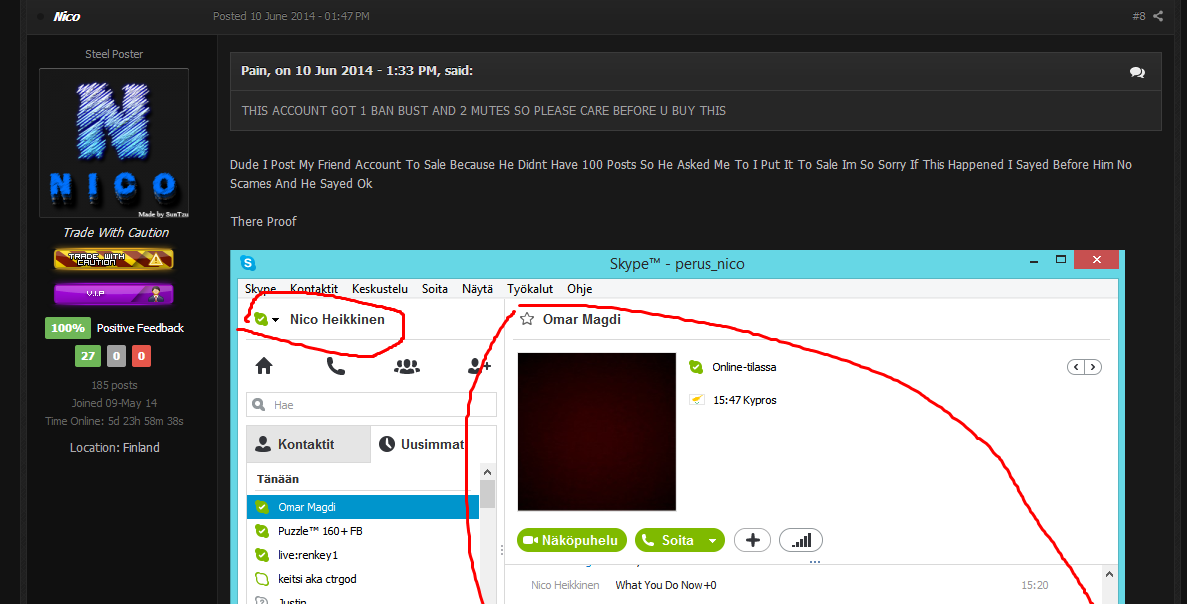The width and height of the screenshot is (1187, 604).
Task: Click the chat pane scrollbar up arrow
Action: (1109, 574)
